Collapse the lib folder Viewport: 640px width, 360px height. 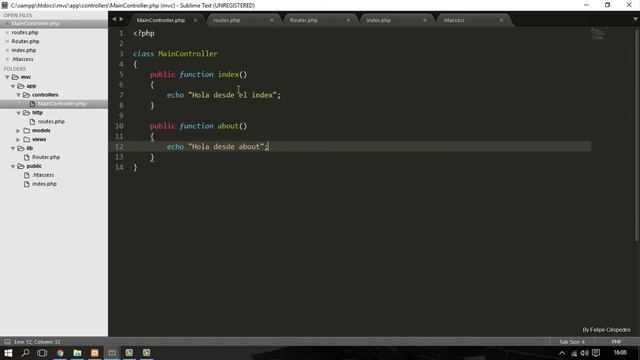[x=13, y=149]
